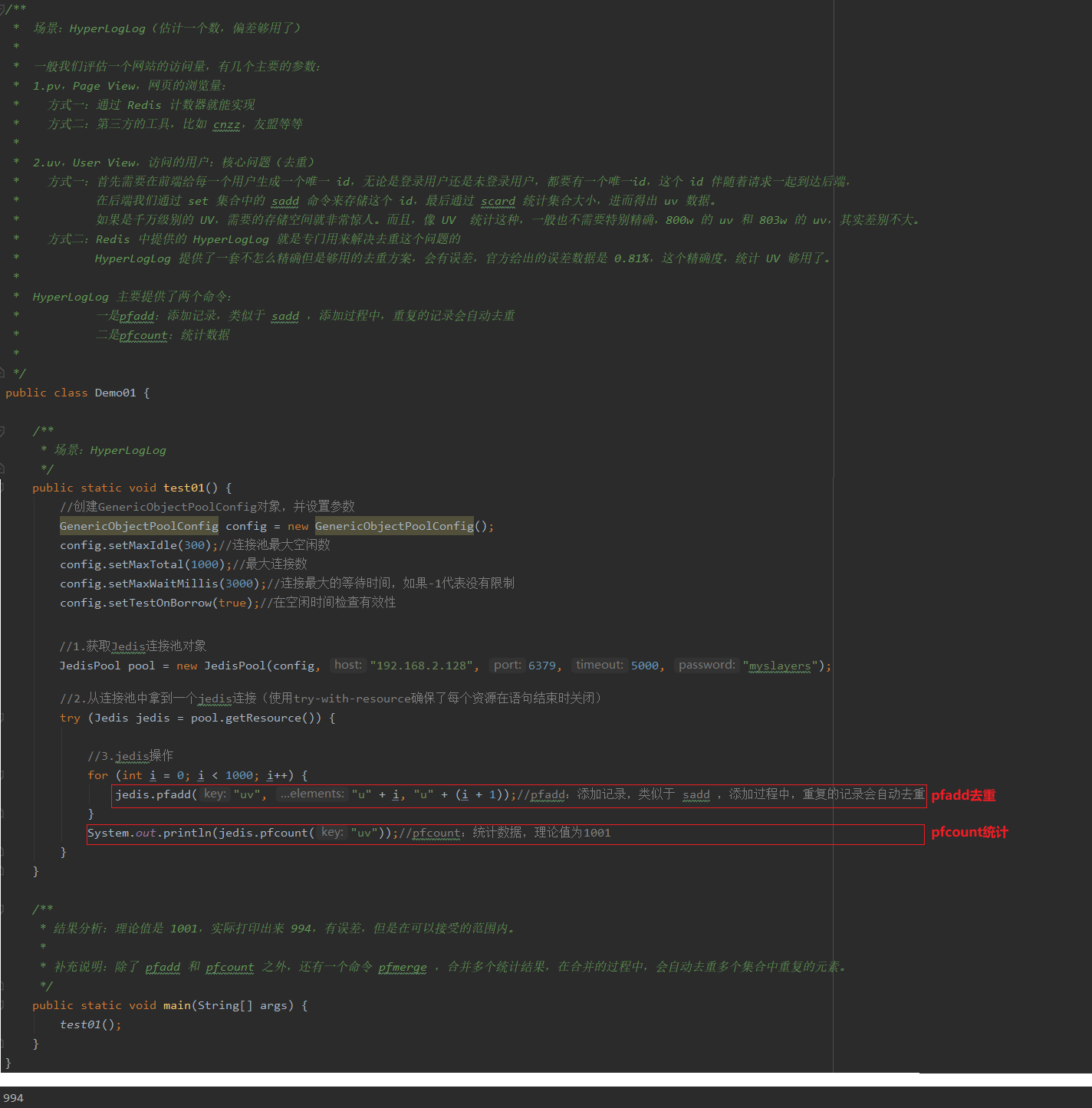Image resolution: width=1092 pixels, height=1108 pixels.
Task: Click the ...elements: hint in pfadd call
Action: (x=311, y=794)
